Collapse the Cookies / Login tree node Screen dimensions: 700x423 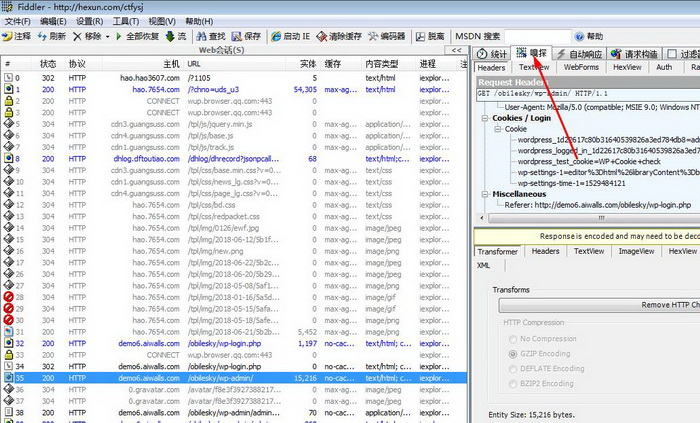click(x=485, y=117)
